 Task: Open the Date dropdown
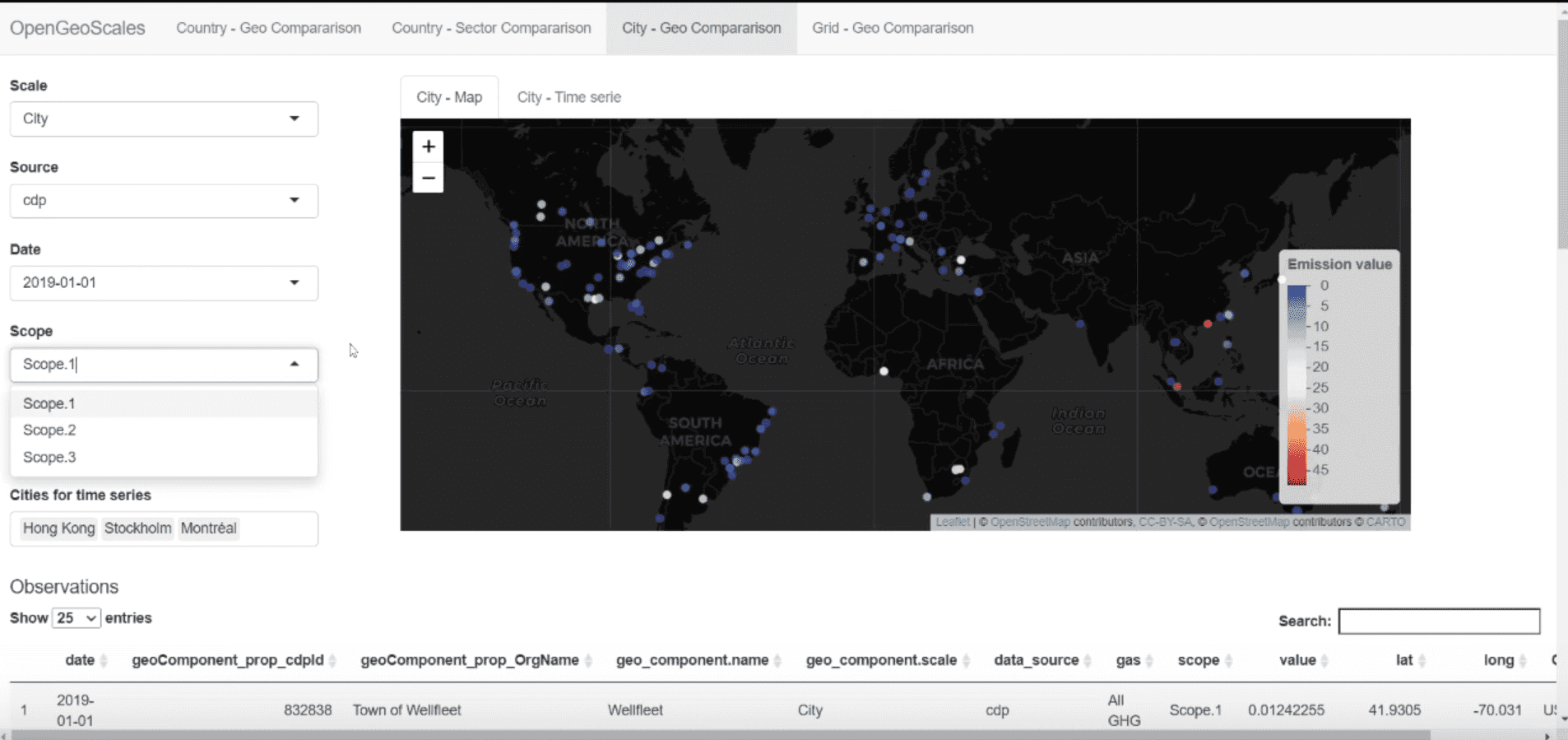coord(164,282)
